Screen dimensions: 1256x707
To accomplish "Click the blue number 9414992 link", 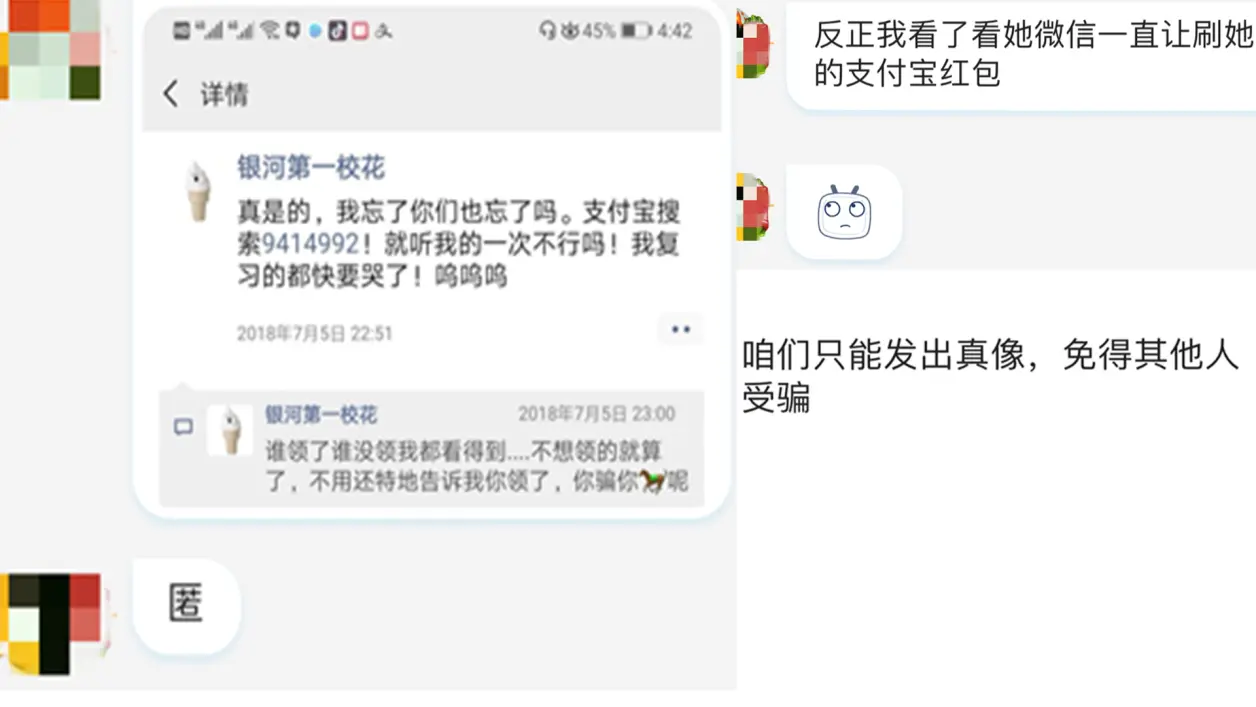I will tap(310, 244).
